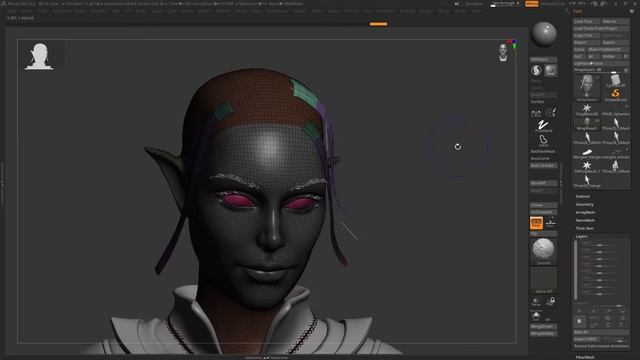640x360 pixels.
Task: Select the PolyMesh3D star tool icon
Action: (x=587, y=109)
